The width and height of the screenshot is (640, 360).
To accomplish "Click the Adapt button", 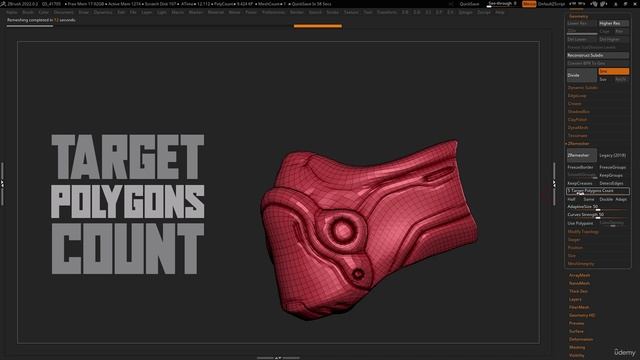I will click(x=621, y=199).
